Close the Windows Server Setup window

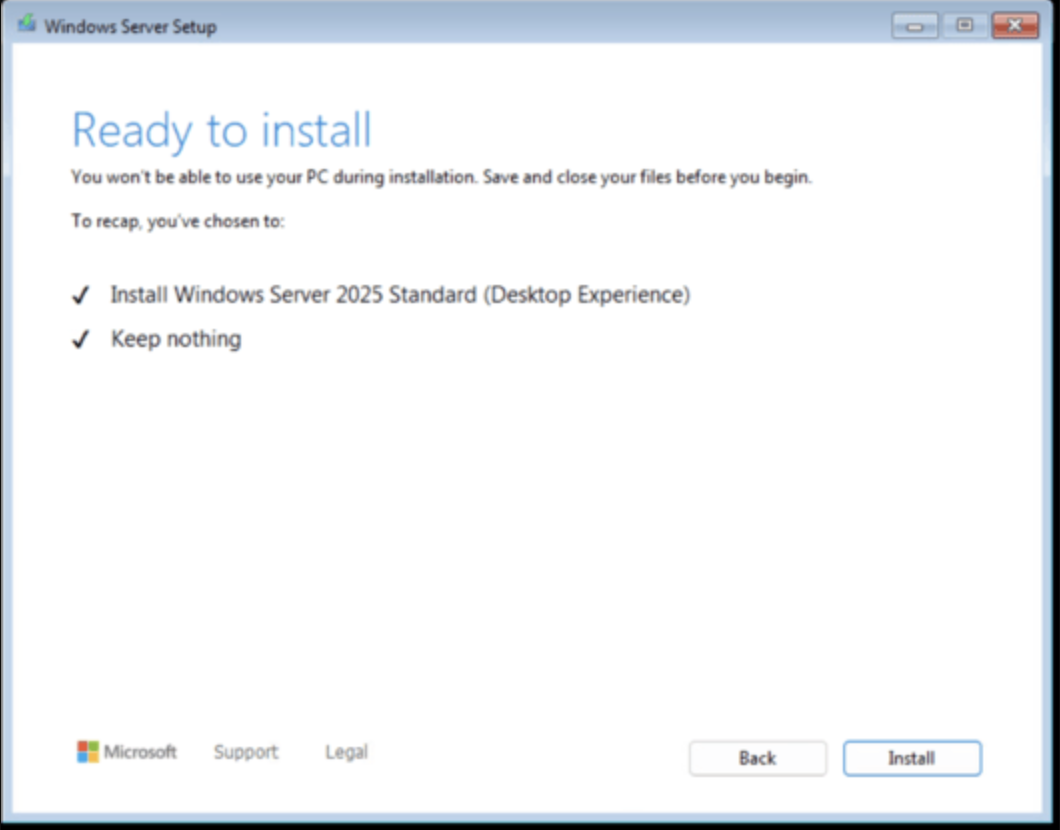pyautogui.click(x=1015, y=26)
